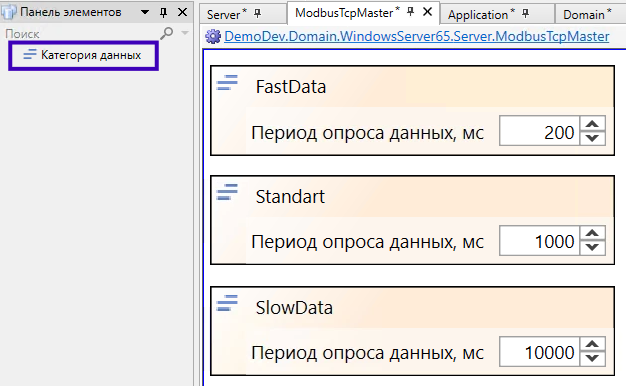Image resolution: width=626 pixels, height=386 pixels.
Task: Increase the FastData polling period
Action: 592,124
